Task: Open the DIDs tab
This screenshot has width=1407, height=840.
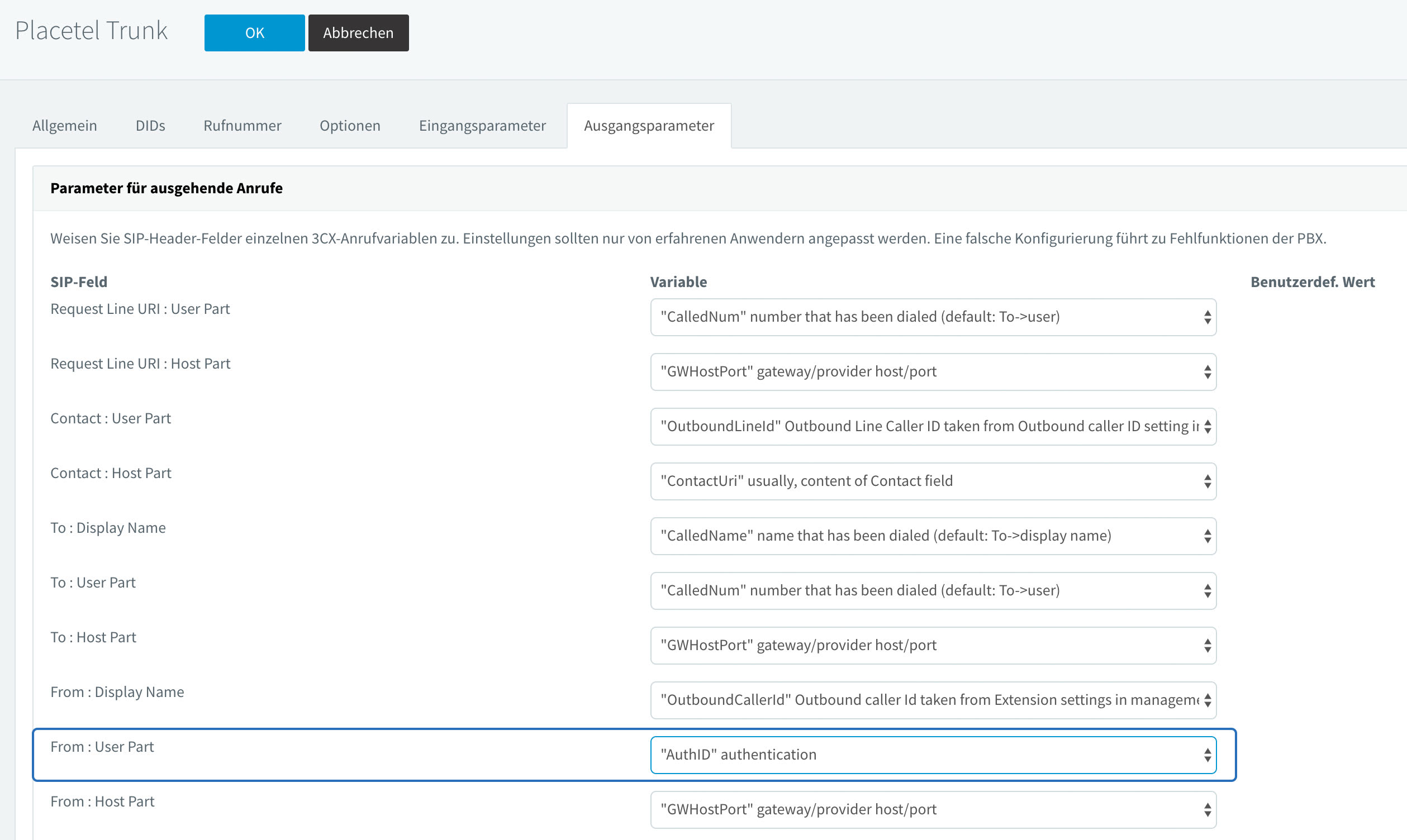Action: [x=150, y=126]
